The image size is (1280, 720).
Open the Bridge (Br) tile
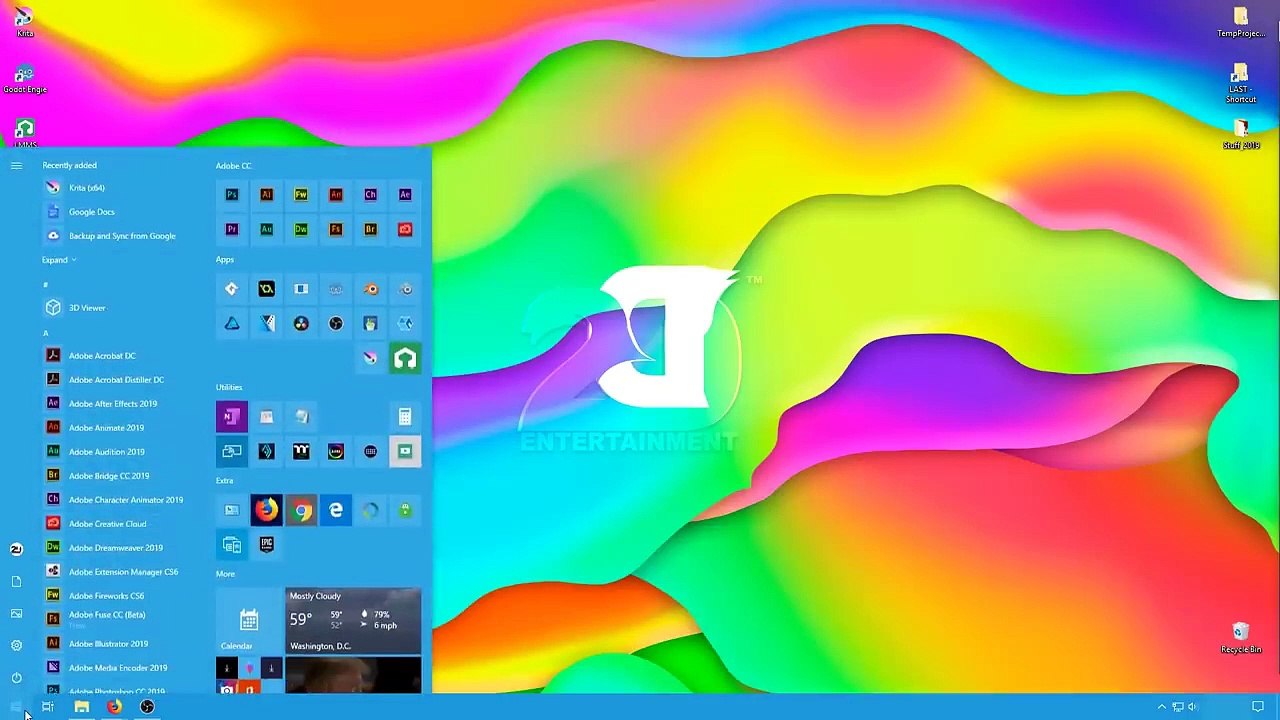370,229
